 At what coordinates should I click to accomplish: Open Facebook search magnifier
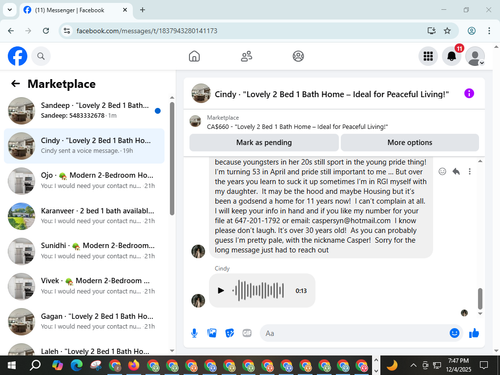click(41, 56)
